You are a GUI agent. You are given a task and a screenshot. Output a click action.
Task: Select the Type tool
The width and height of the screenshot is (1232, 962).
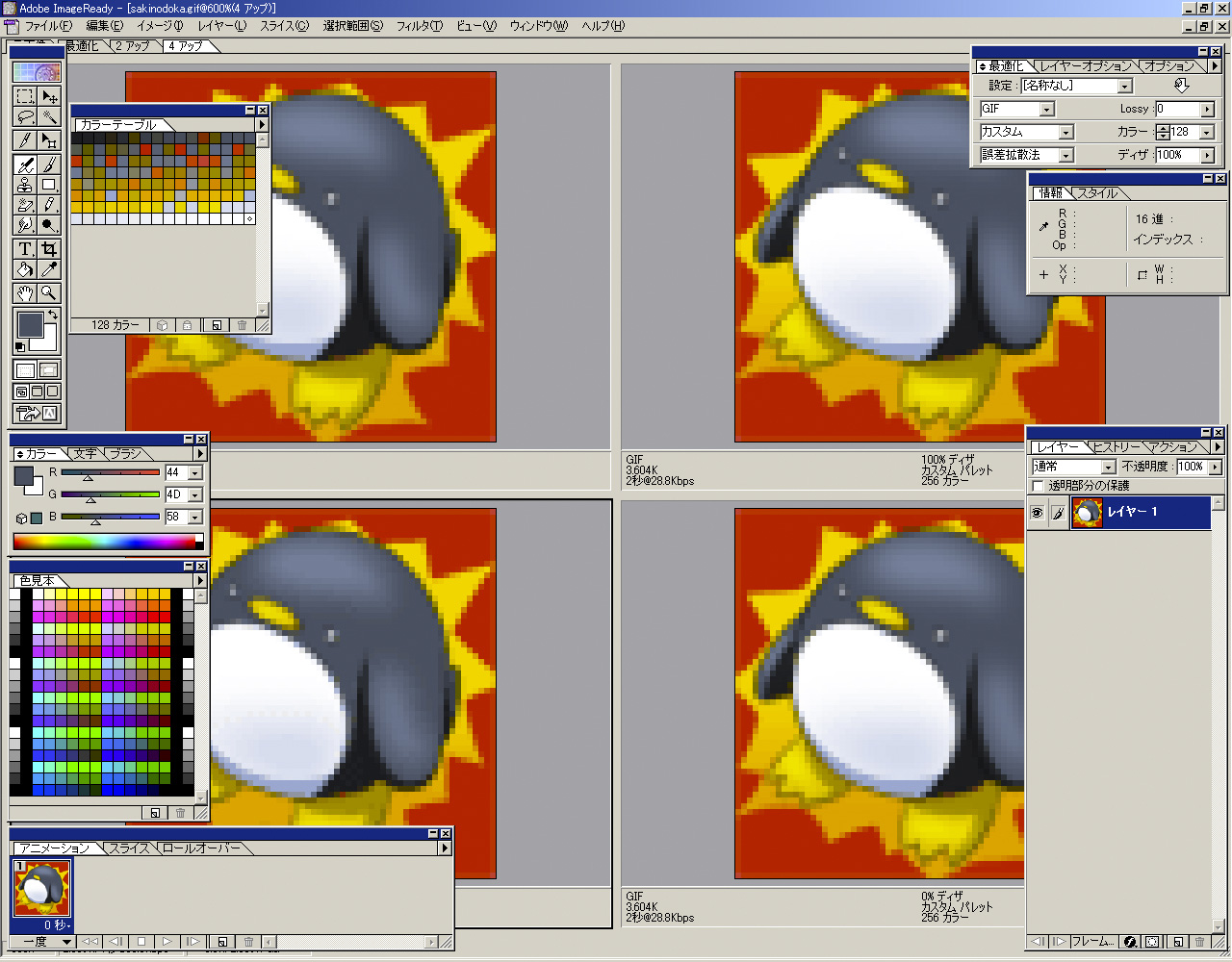tap(25, 249)
